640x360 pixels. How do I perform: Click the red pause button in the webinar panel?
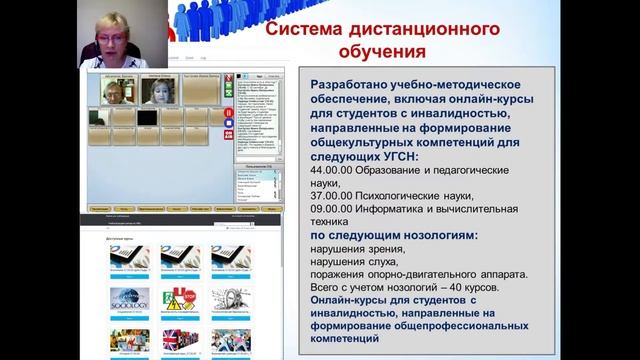[x=229, y=113]
